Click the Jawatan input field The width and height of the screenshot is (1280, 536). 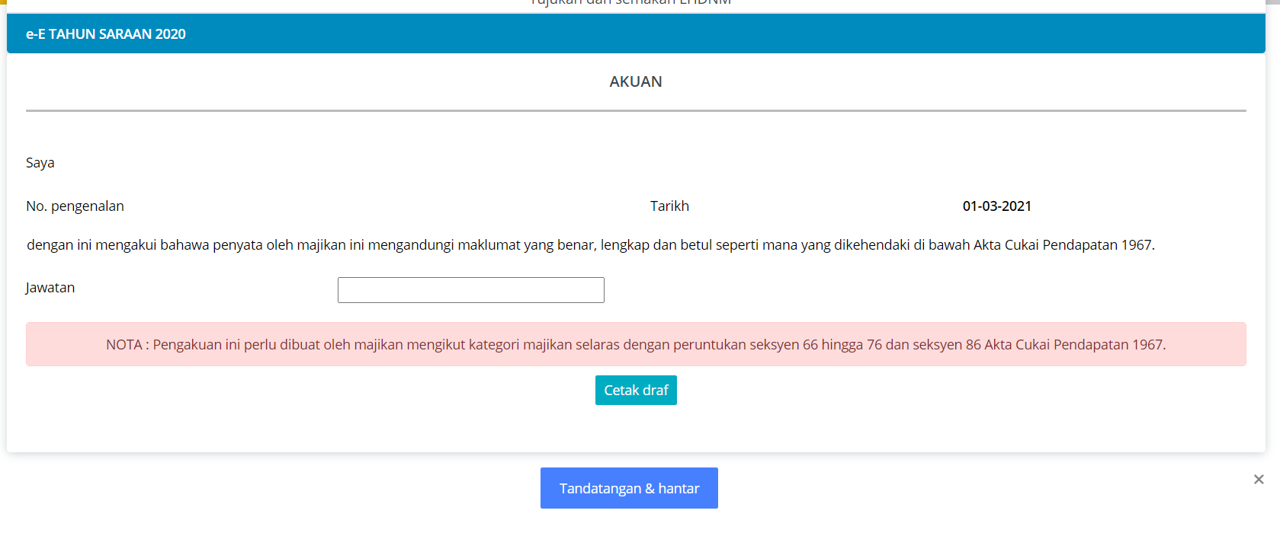471,290
